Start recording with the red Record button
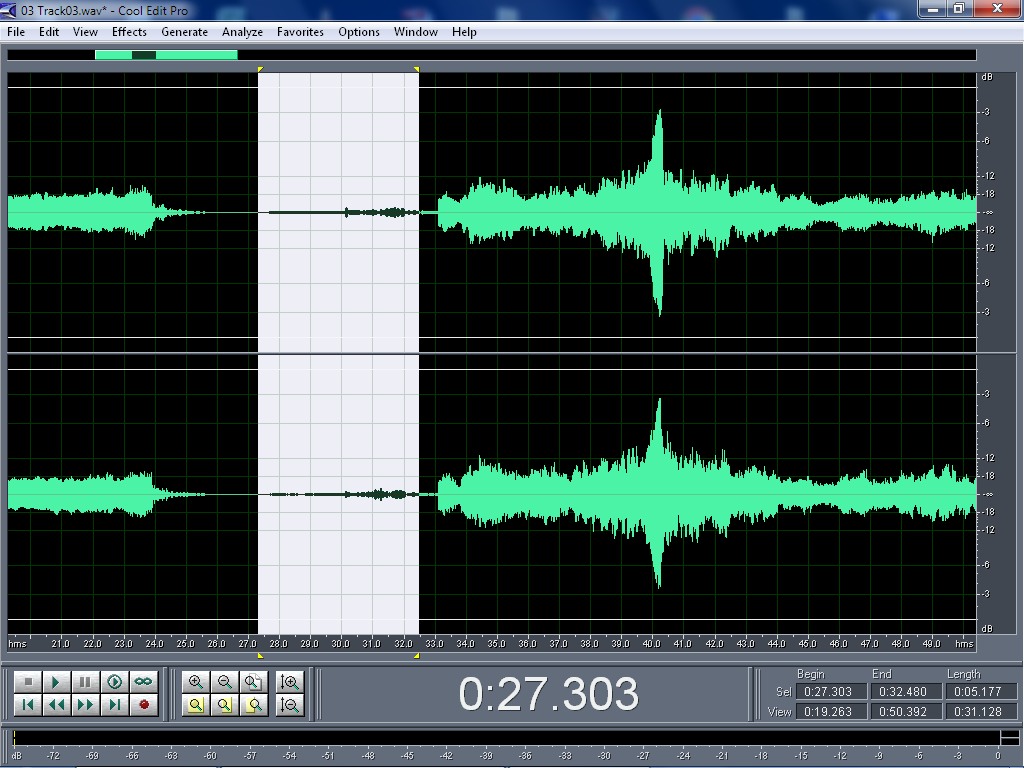This screenshot has height=768, width=1024. click(x=143, y=705)
